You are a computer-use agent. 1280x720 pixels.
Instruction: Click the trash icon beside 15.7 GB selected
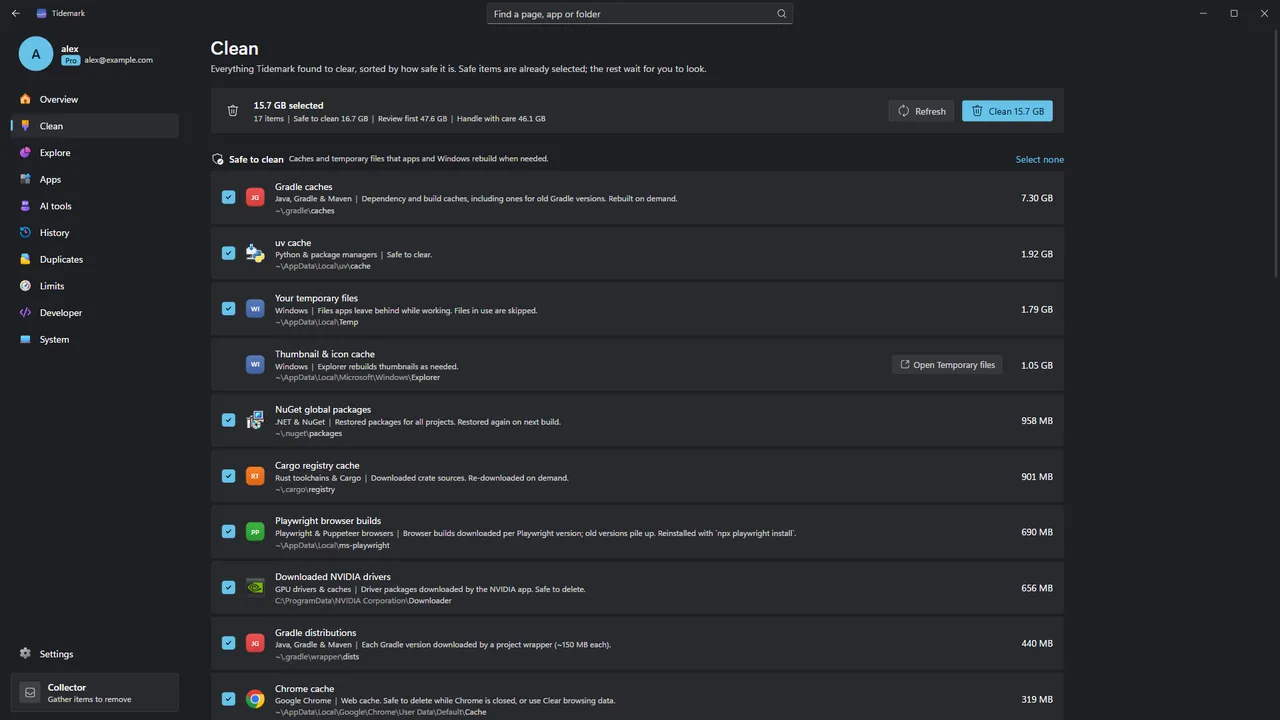click(233, 111)
